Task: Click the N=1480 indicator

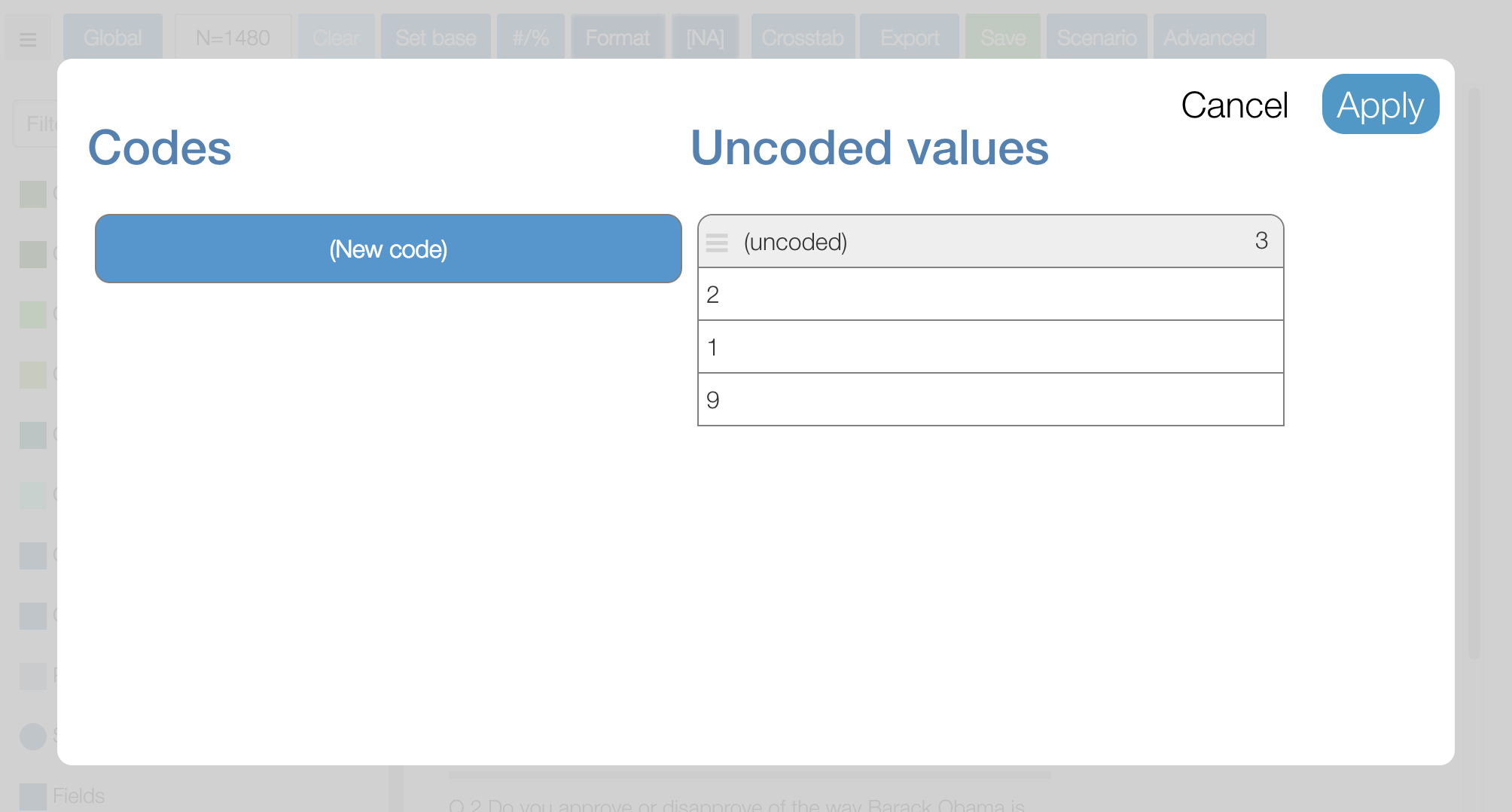Action: (233, 37)
